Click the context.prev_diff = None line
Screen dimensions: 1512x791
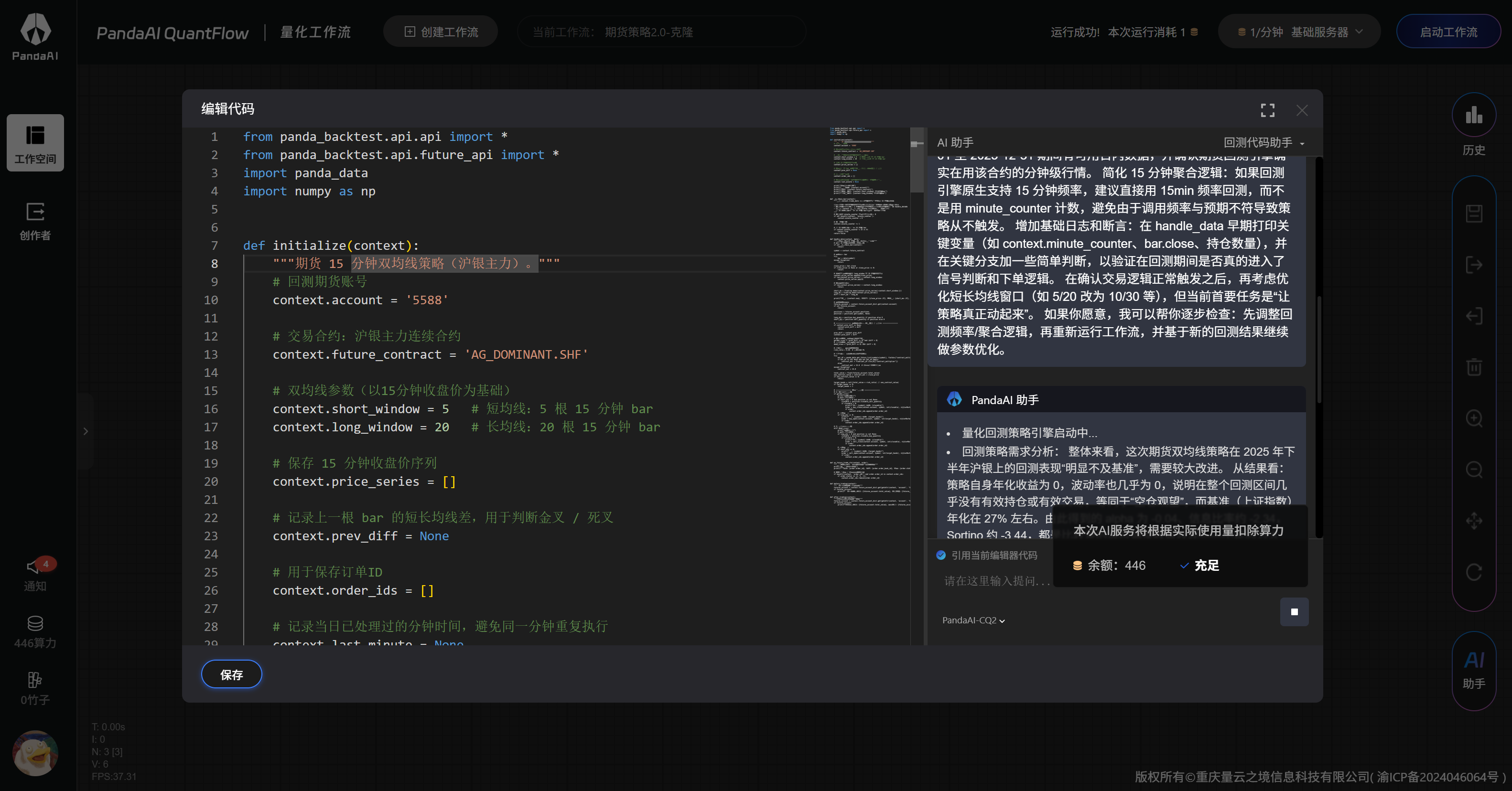click(360, 536)
